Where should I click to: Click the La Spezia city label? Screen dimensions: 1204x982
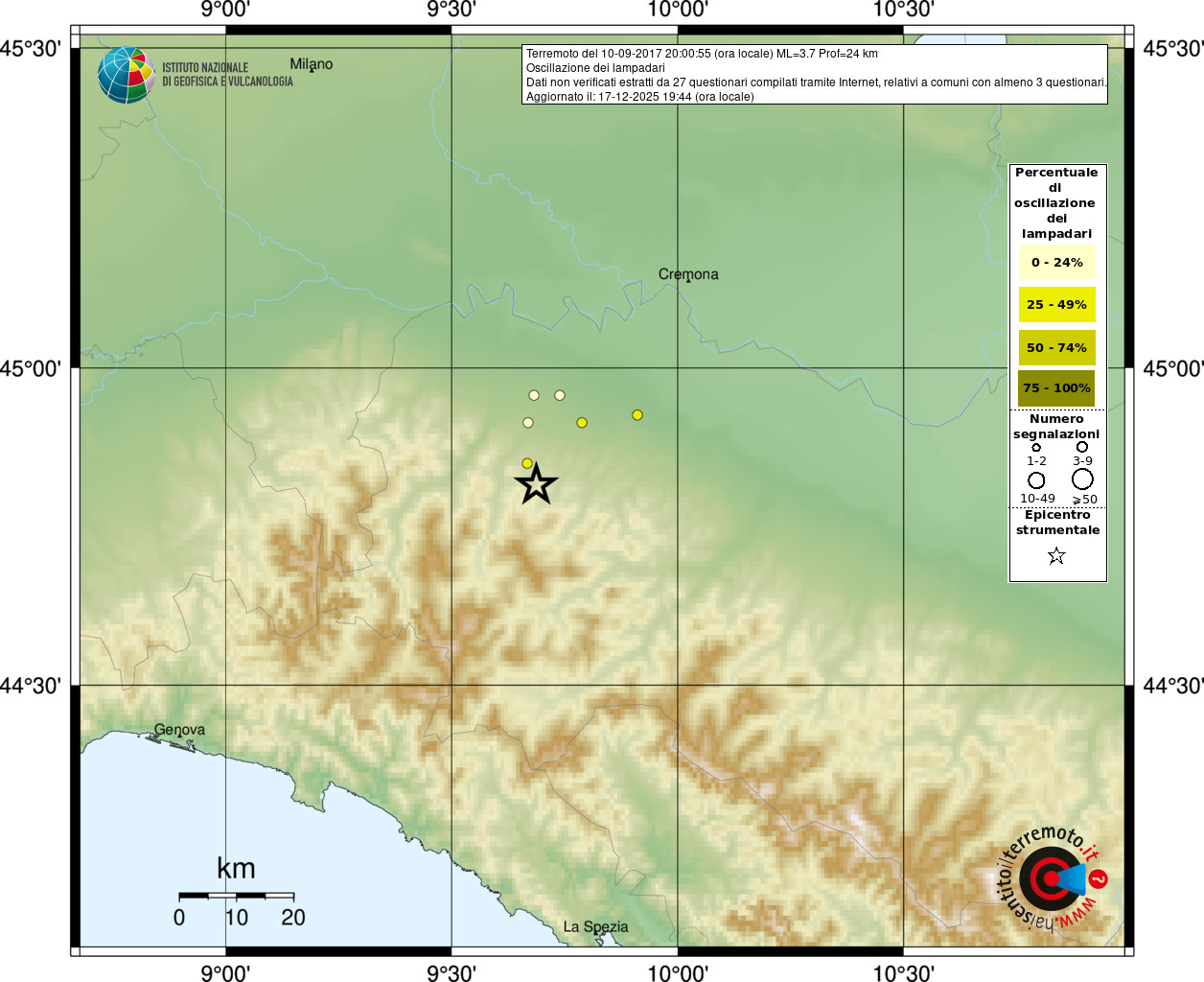(595, 926)
